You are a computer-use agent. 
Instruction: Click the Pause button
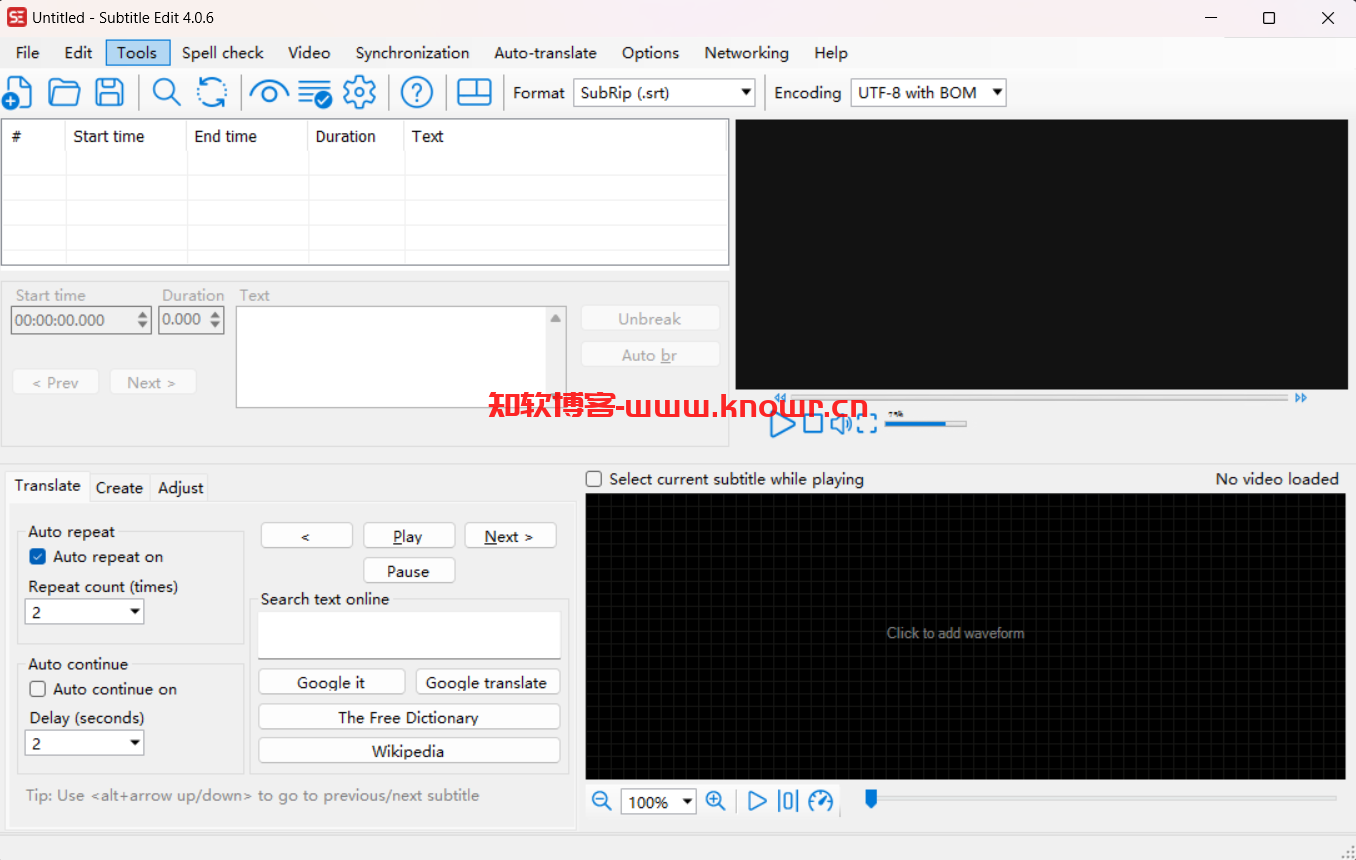409,571
